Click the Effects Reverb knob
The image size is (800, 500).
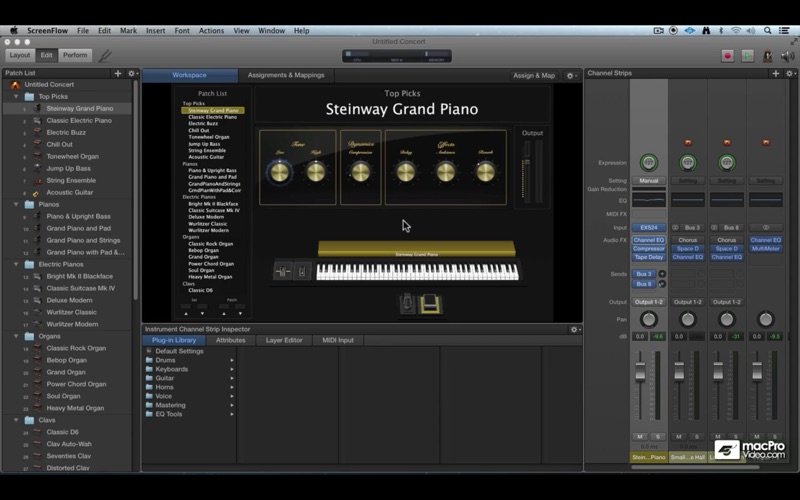[x=485, y=172]
